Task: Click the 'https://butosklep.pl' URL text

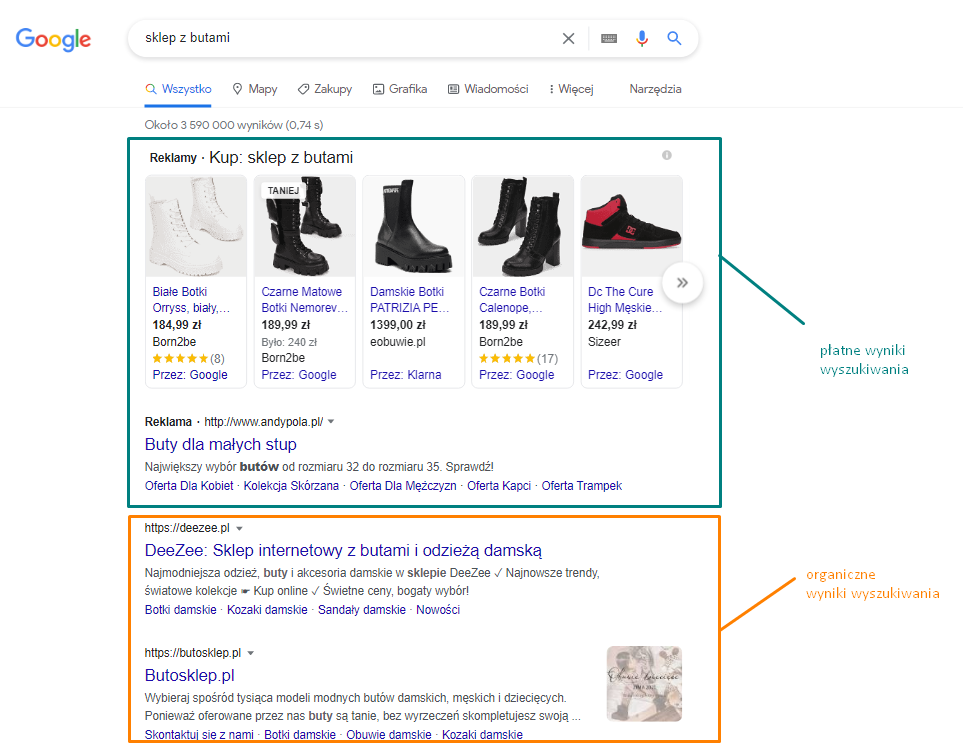Action: click(193, 653)
